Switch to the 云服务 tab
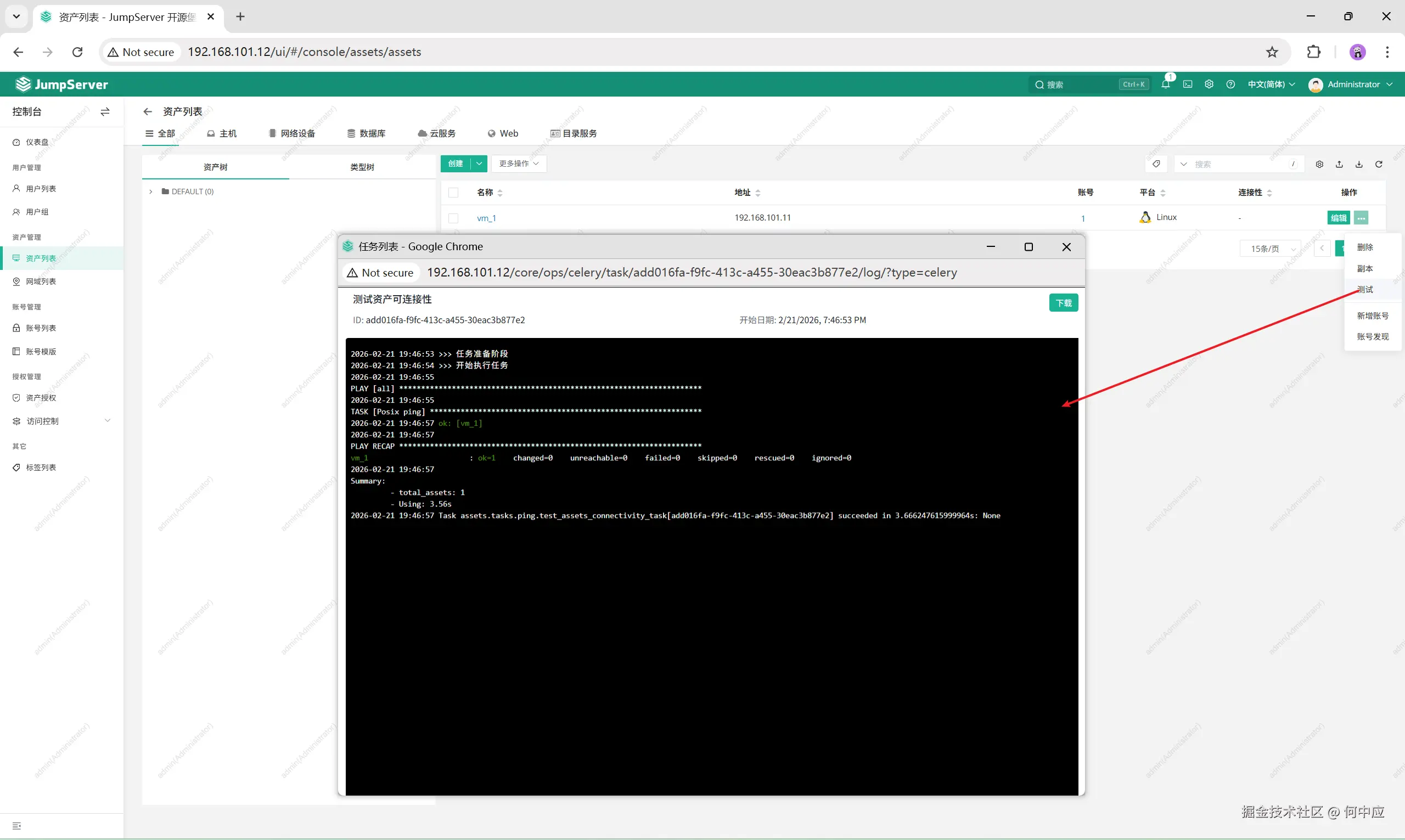Viewport: 1405px width, 840px height. (436, 133)
